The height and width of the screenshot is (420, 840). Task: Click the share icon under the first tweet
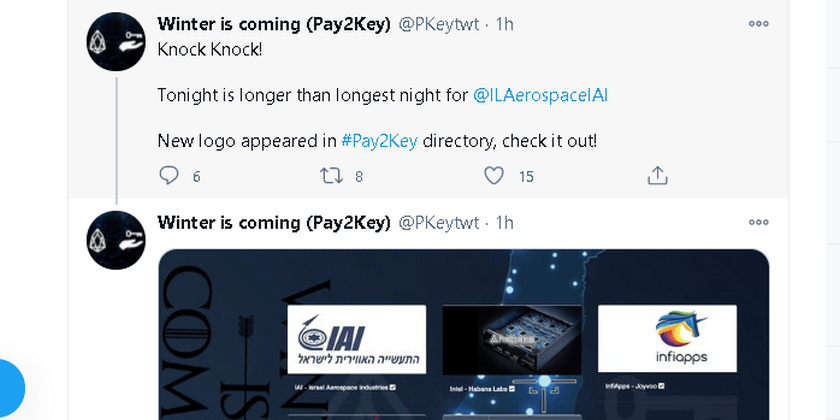click(x=657, y=176)
